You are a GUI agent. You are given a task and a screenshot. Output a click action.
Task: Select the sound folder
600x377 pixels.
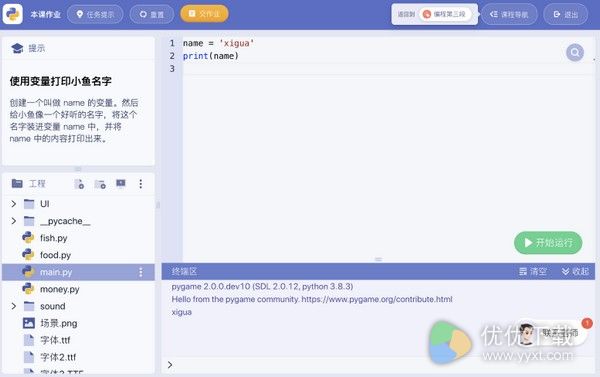pos(78,306)
